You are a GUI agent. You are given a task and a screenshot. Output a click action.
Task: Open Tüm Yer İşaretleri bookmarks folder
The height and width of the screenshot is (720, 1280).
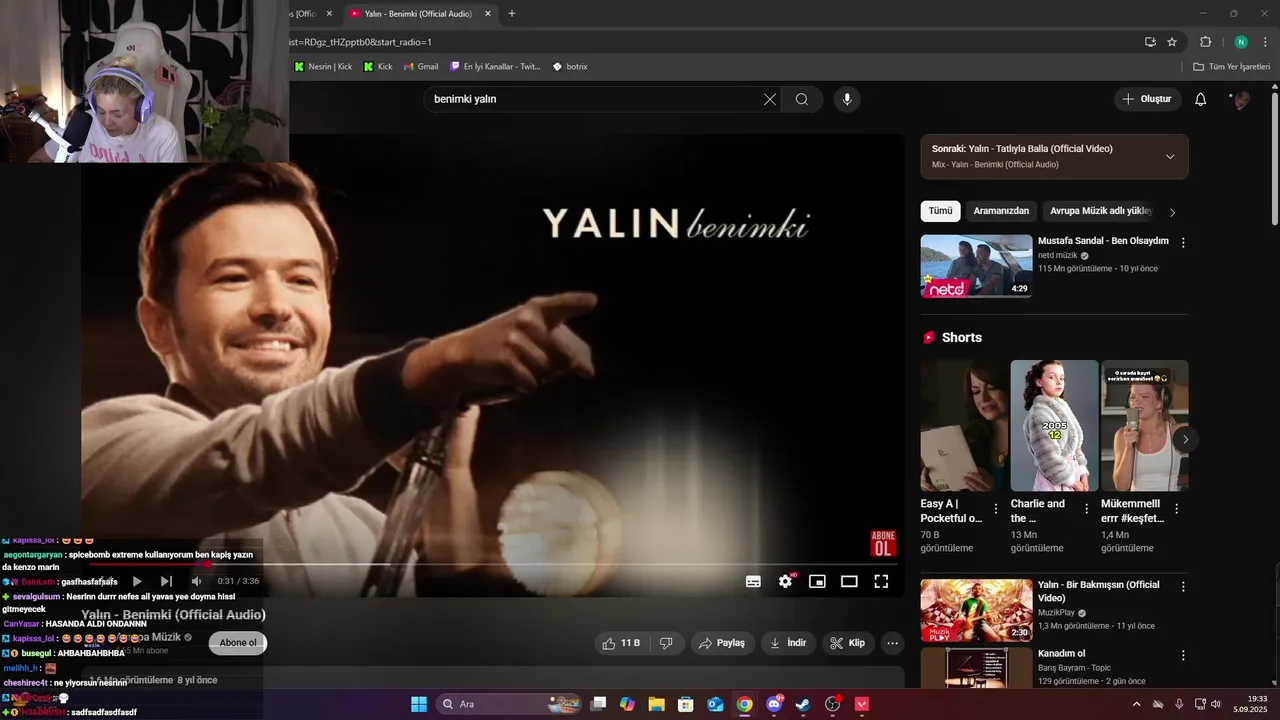(x=1231, y=67)
